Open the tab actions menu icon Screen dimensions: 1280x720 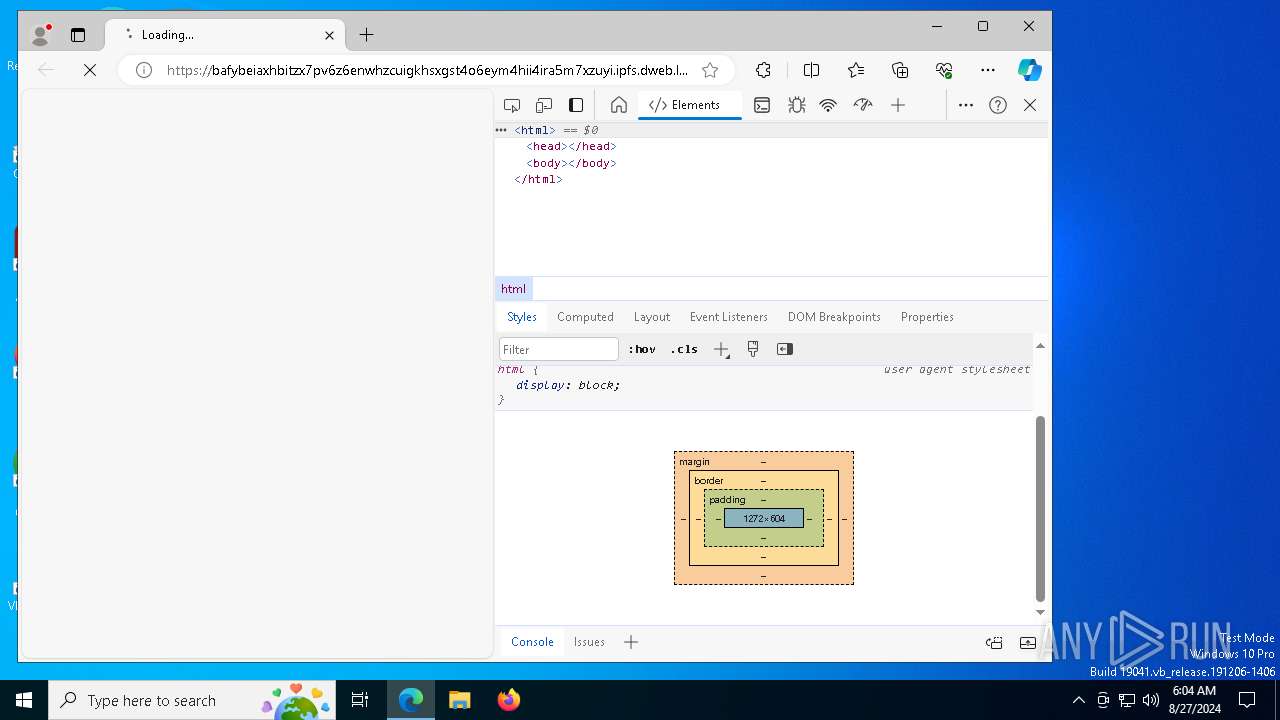78,35
